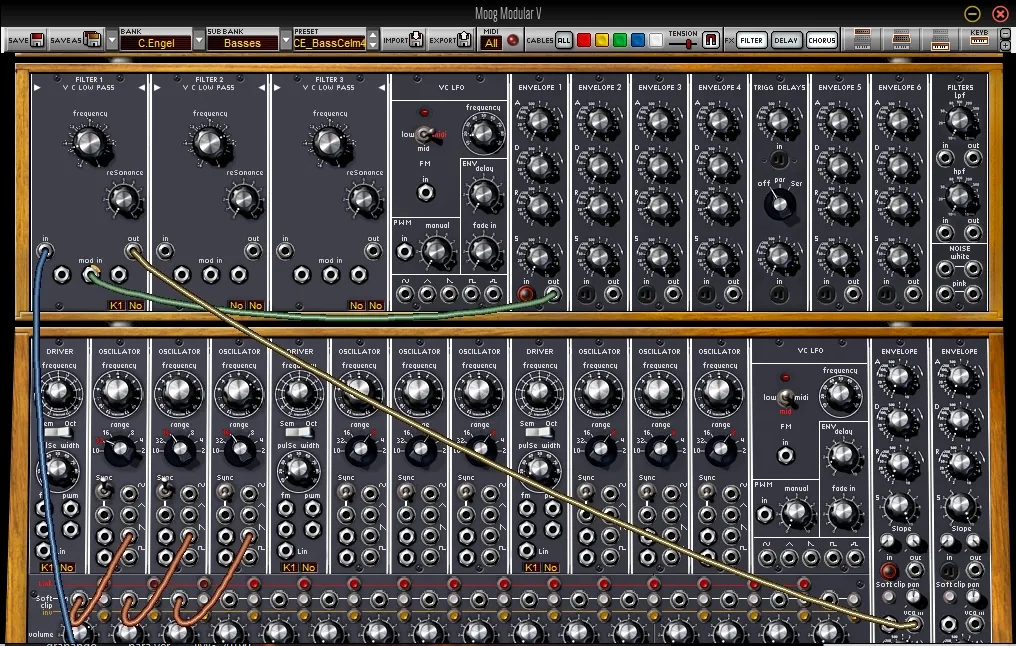This screenshot has height=646, width=1016.
Task: Click K1 button under Filter 1
Action: (x=117, y=305)
